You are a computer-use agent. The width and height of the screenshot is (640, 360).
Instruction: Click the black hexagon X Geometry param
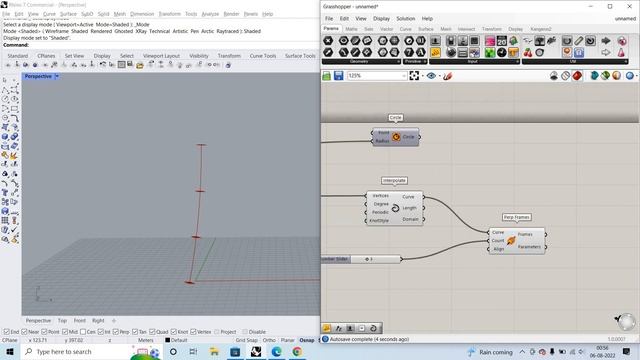[x=328, y=41]
